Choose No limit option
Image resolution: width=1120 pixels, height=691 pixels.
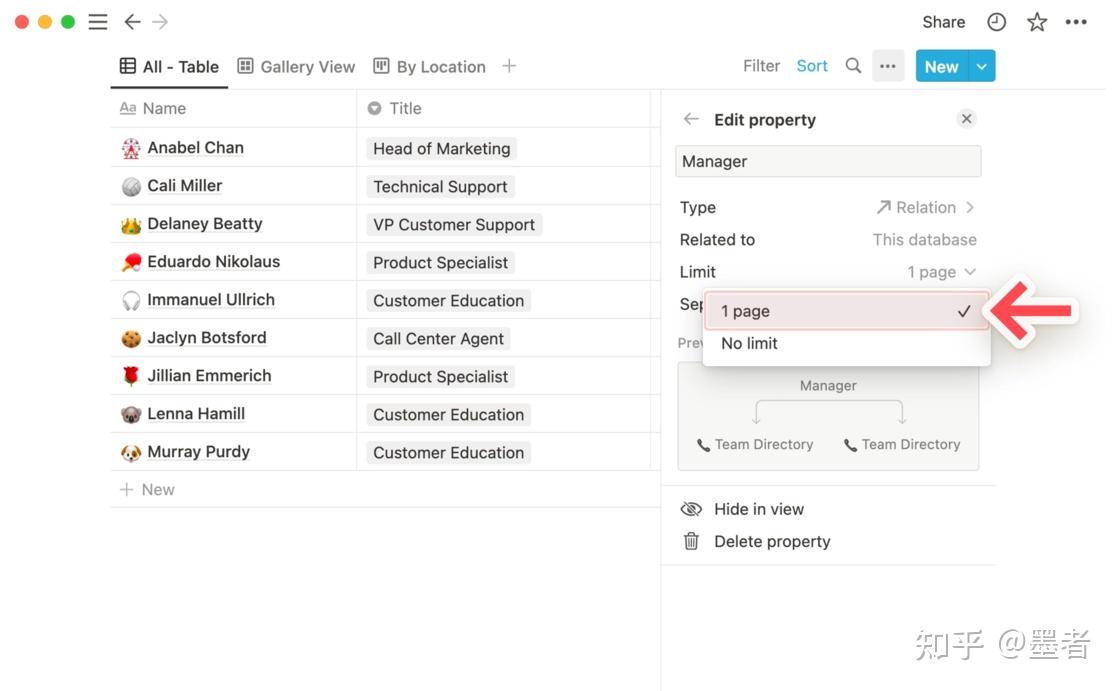(x=750, y=343)
